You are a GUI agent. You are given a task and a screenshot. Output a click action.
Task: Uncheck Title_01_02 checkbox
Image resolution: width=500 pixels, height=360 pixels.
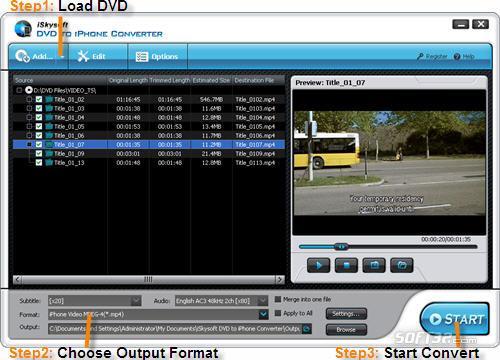(x=39, y=99)
